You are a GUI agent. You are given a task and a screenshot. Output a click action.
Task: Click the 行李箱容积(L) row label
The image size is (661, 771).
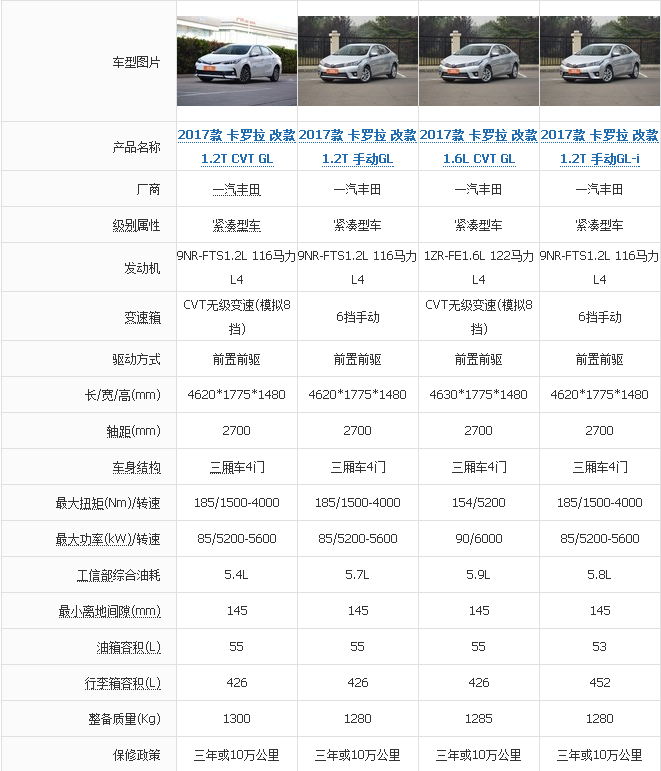(x=122, y=683)
